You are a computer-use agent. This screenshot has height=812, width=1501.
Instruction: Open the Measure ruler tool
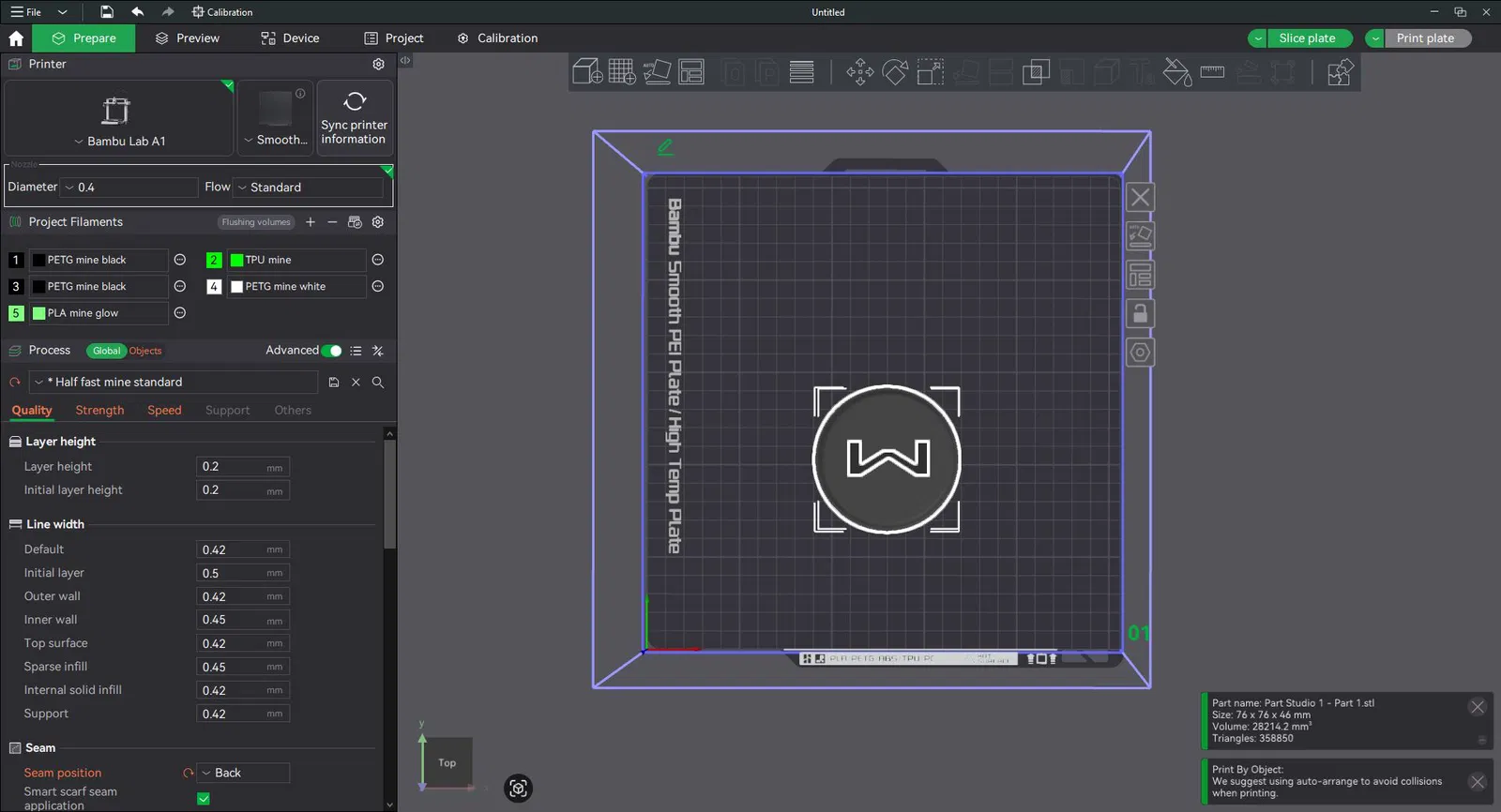(x=1212, y=72)
